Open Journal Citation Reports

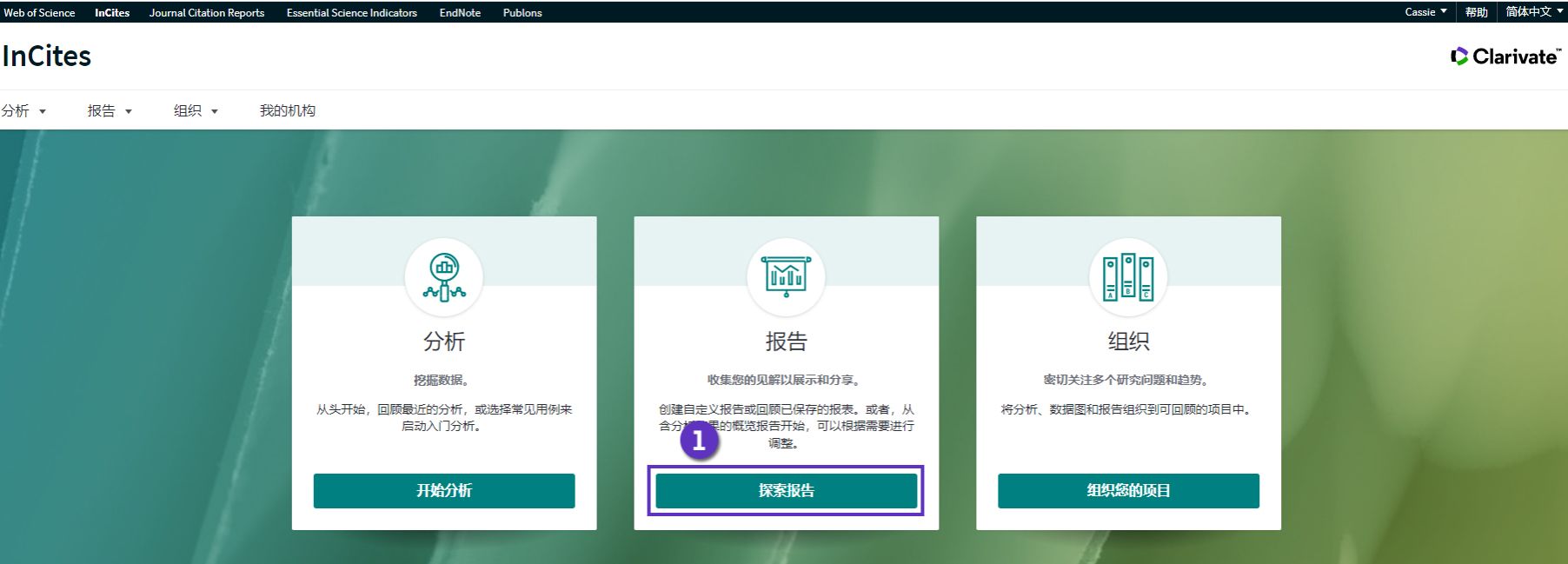click(x=207, y=13)
